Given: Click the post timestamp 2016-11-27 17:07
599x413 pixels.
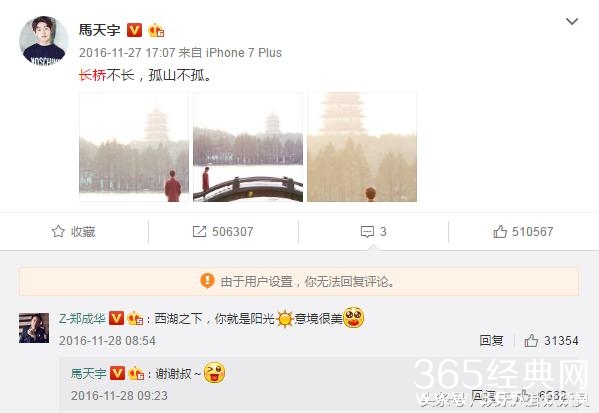Looking at the screenshot, I should click(127, 53).
